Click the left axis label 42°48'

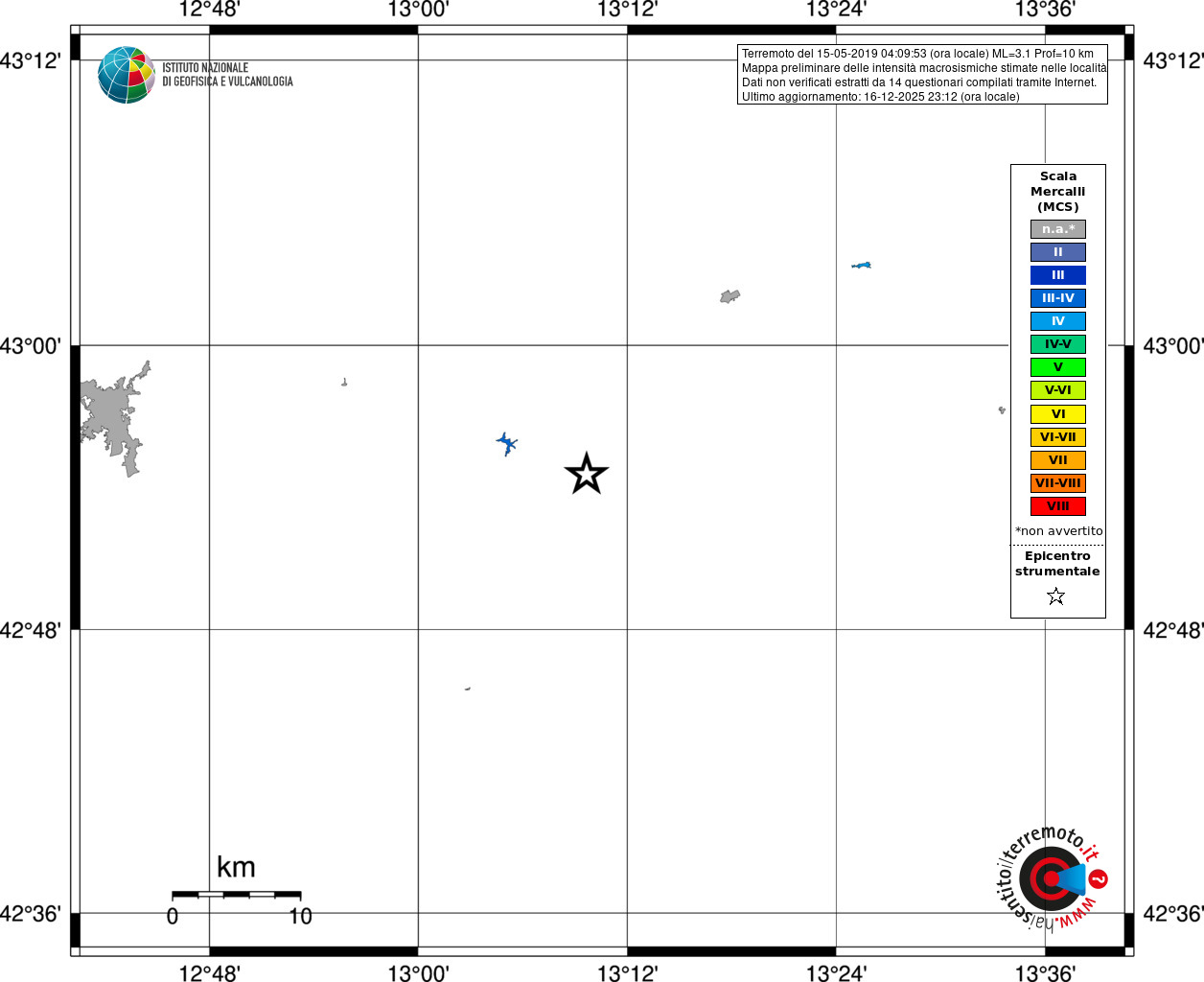(31, 630)
